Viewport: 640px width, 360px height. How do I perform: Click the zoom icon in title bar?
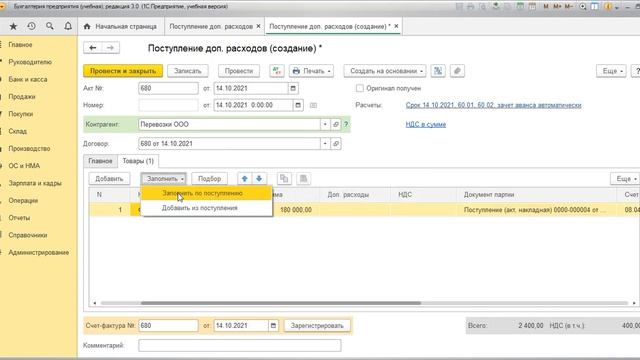point(583,7)
